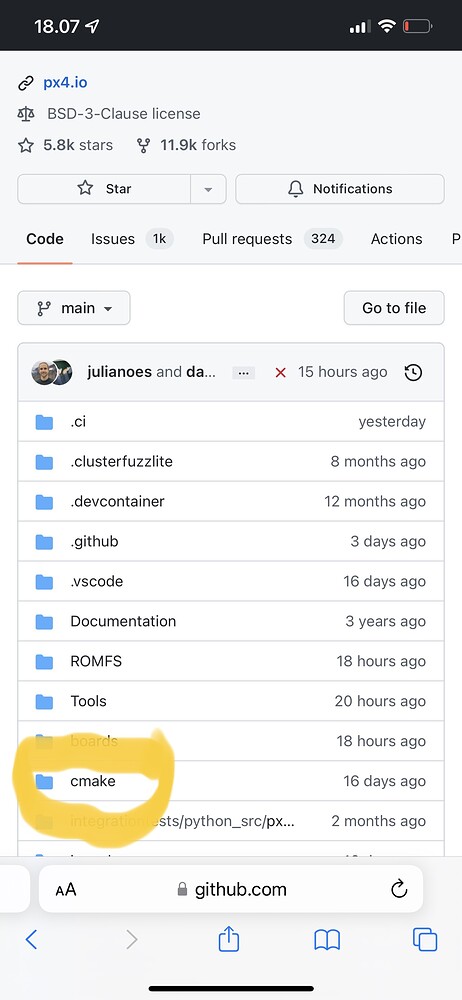This screenshot has width=462, height=1000.
Task: Open the Actions tab
Action: coord(396,239)
